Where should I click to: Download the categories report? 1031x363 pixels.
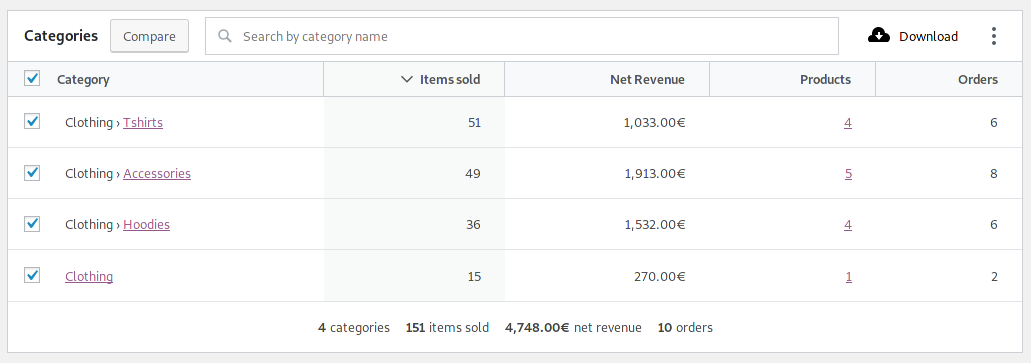coord(913,36)
